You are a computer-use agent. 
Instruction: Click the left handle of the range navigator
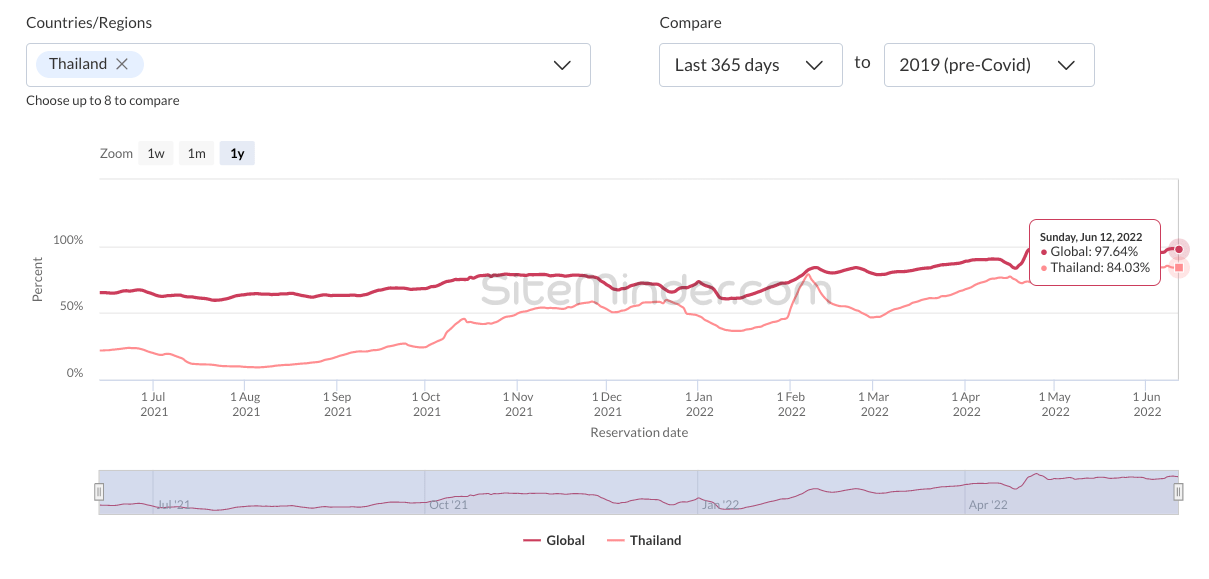(x=100, y=491)
